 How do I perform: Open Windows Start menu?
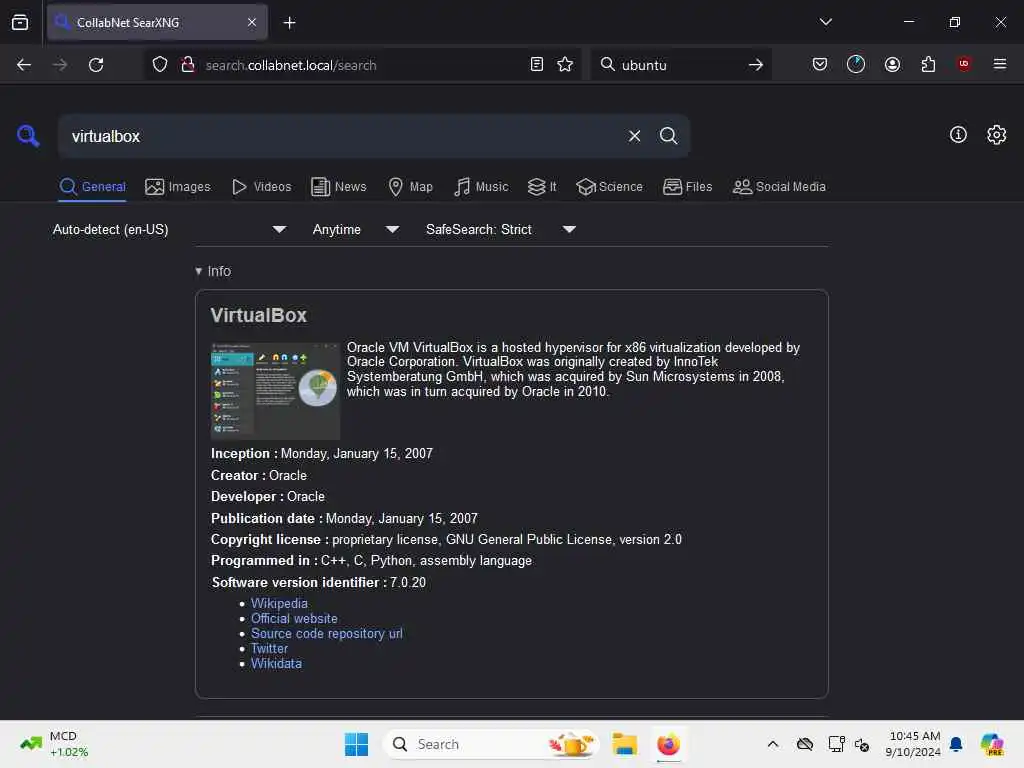(x=356, y=744)
